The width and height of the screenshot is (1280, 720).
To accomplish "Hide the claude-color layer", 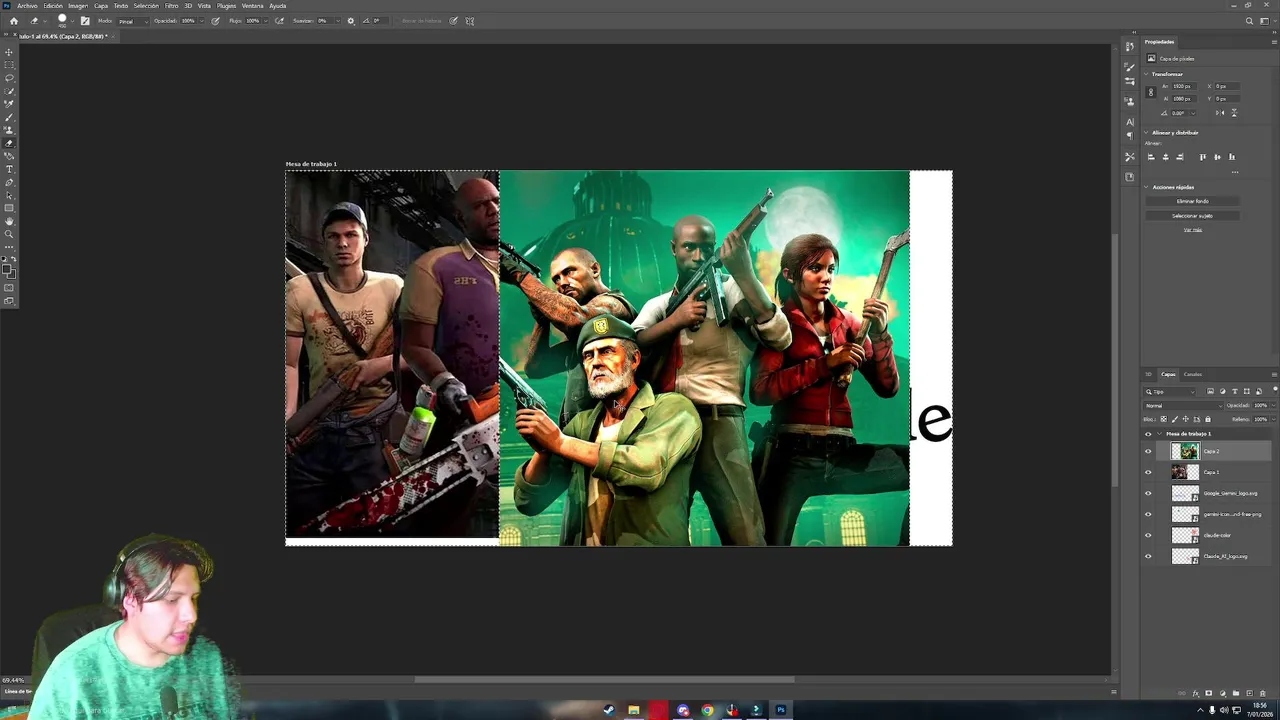I will (1148, 535).
